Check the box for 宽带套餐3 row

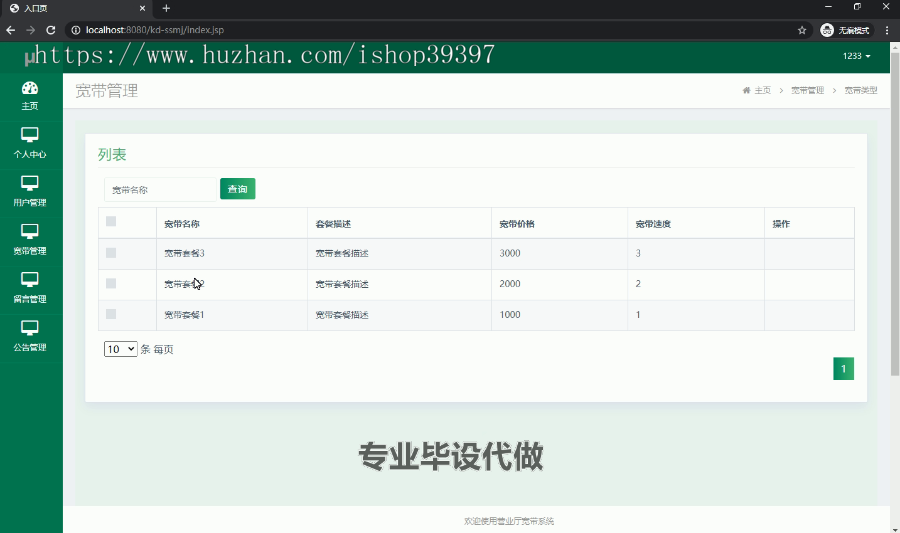[111, 253]
